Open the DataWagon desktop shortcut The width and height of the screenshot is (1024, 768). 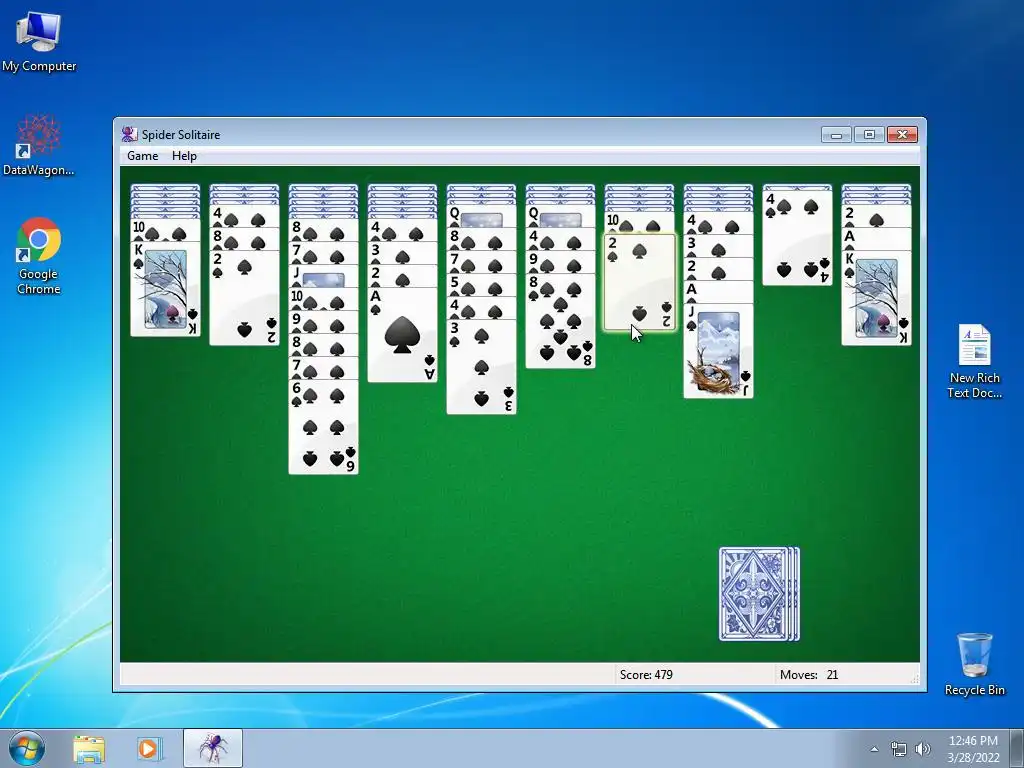pos(39,145)
